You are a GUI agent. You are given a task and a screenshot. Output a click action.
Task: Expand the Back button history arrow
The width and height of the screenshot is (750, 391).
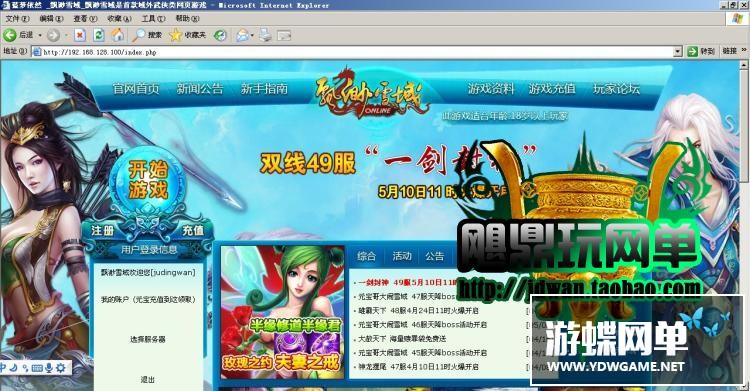coord(40,35)
